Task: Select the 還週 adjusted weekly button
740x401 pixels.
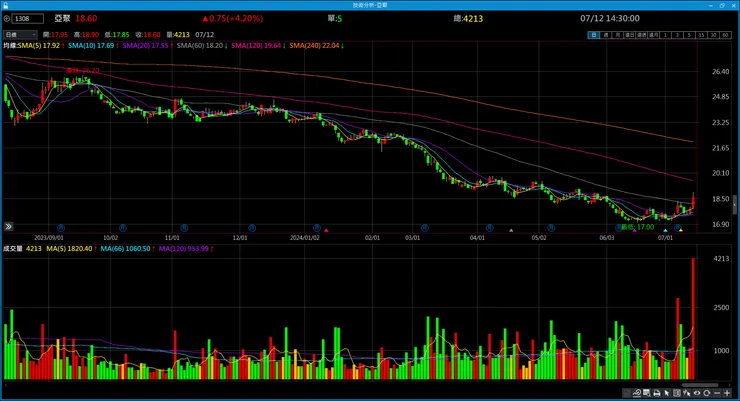Action: click(641, 35)
